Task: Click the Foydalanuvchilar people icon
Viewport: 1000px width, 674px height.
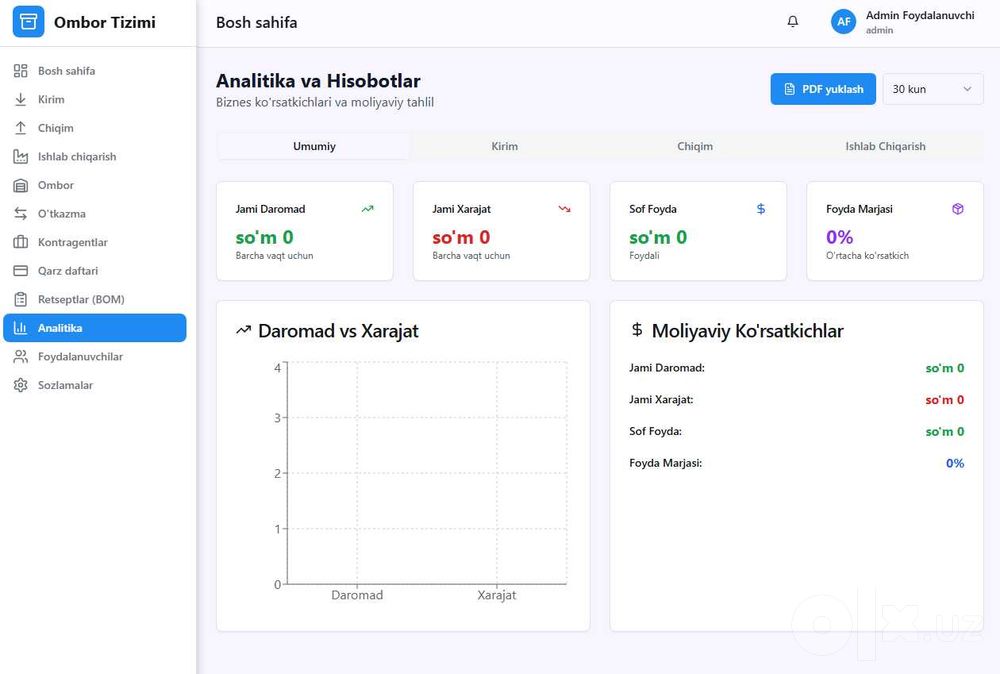Action: pos(20,356)
